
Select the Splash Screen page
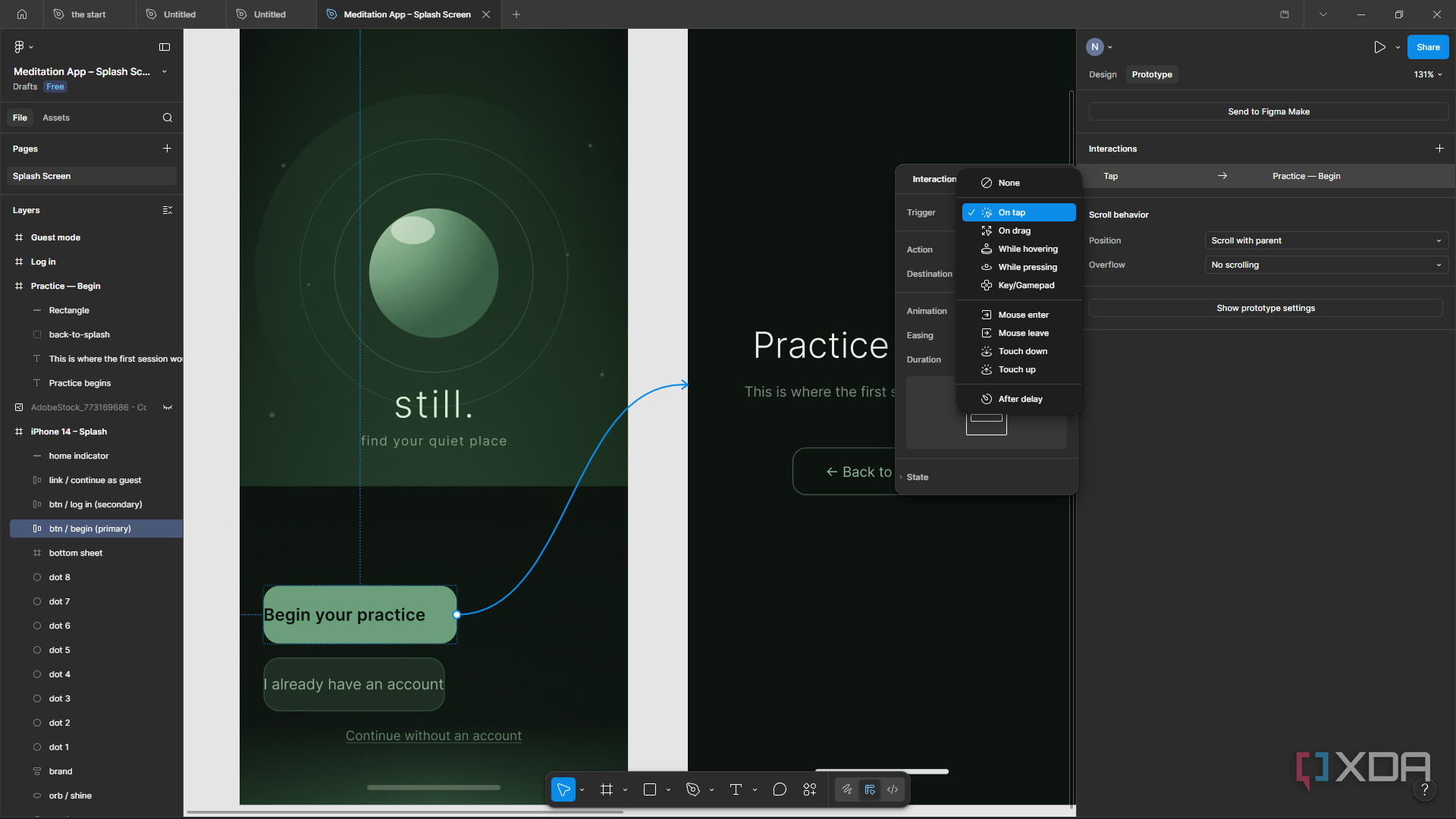tap(92, 176)
